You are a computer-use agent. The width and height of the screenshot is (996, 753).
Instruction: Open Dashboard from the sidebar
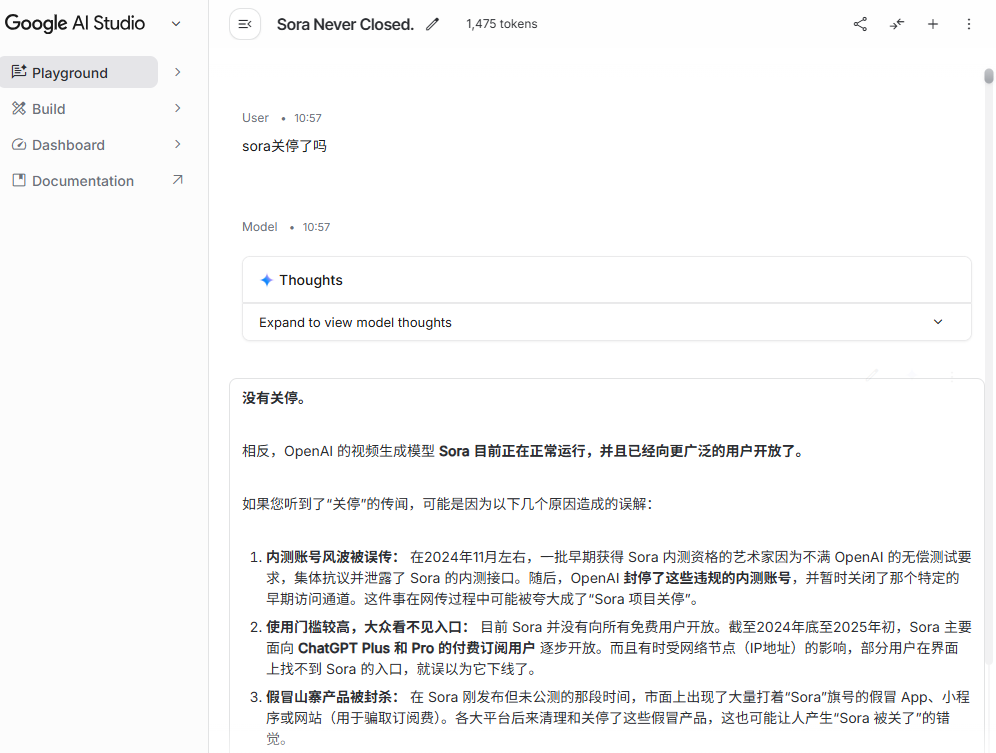coord(68,145)
